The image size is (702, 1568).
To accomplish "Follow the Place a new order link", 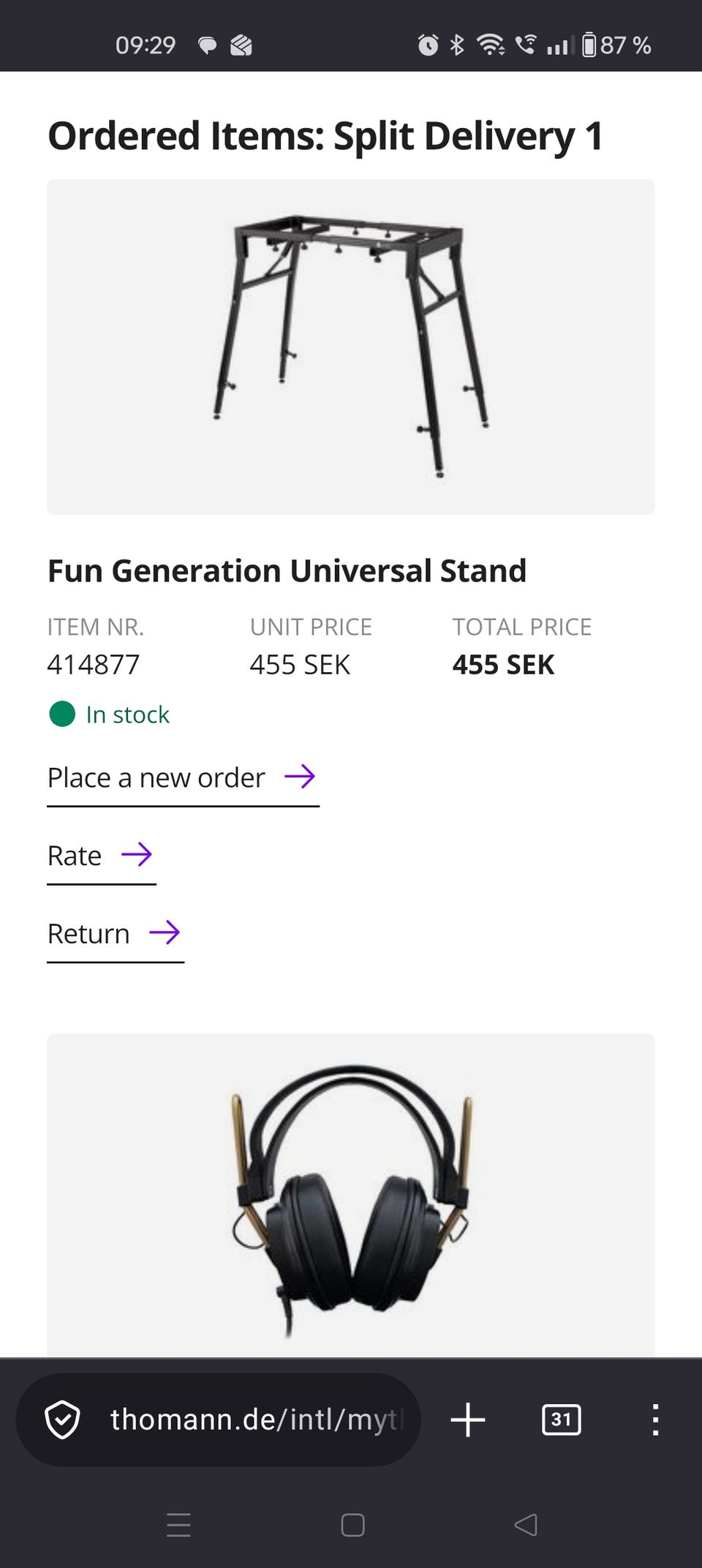I will click(156, 777).
